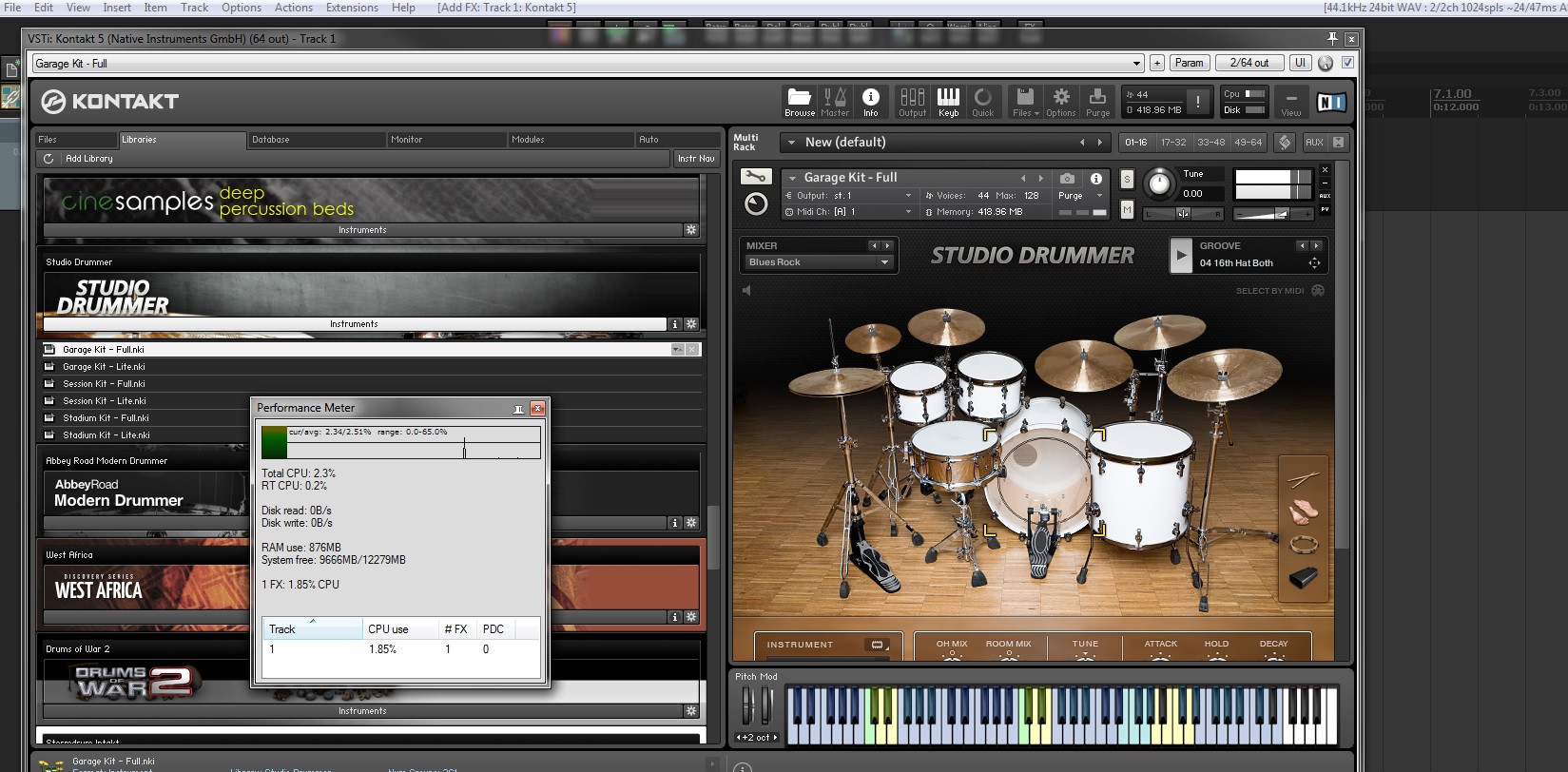The width and height of the screenshot is (1568, 772).
Task: Click the Files disk icon
Action: [1025, 101]
